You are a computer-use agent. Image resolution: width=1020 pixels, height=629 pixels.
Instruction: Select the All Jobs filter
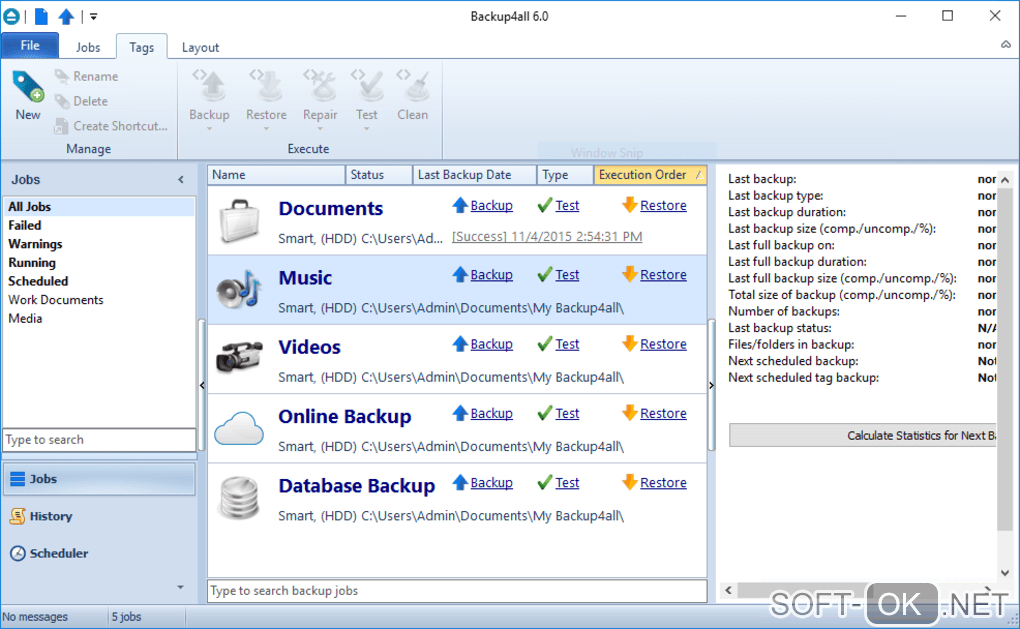pos(99,207)
